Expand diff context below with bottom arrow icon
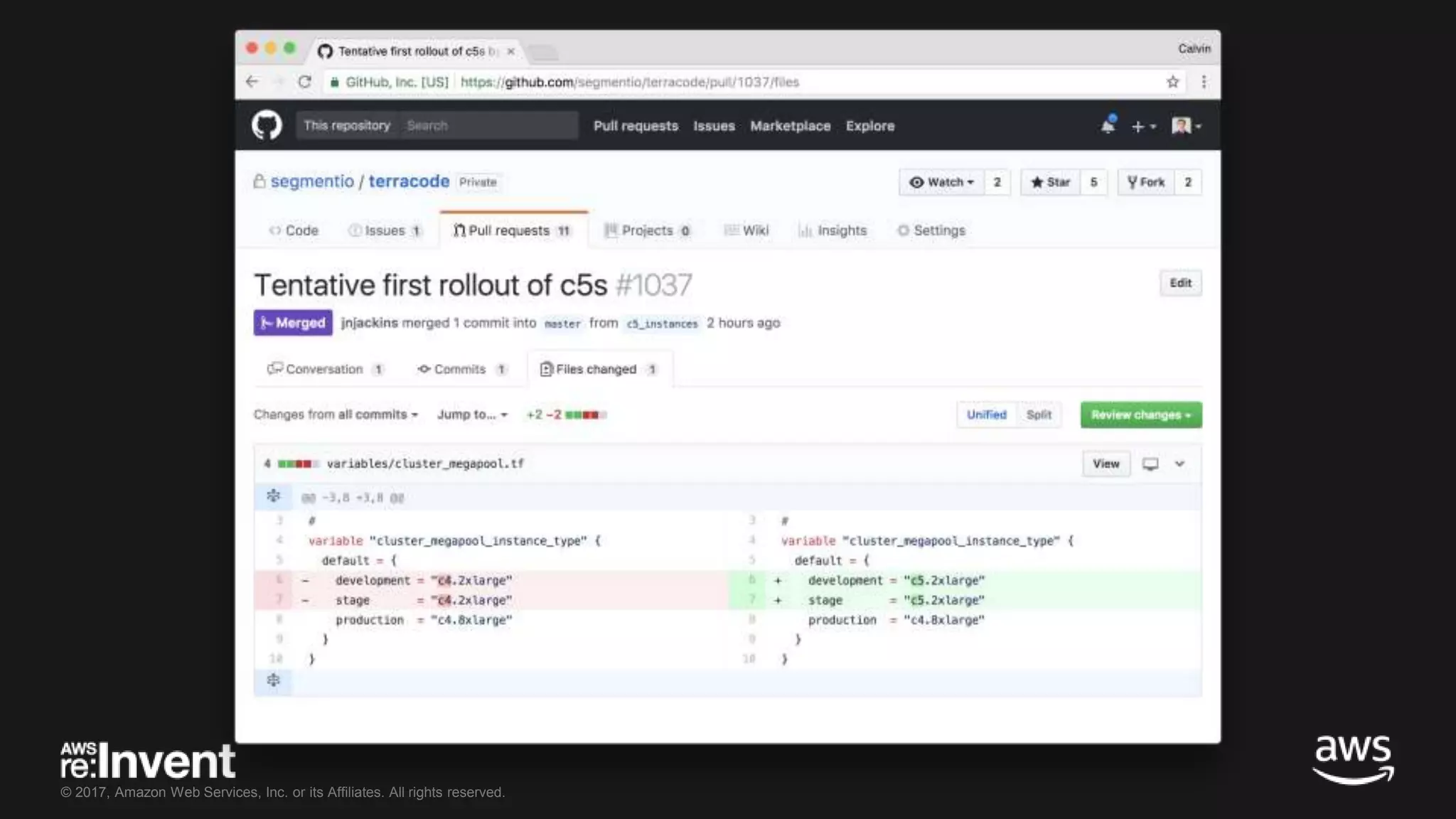The image size is (1456, 819). pos(273,680)
